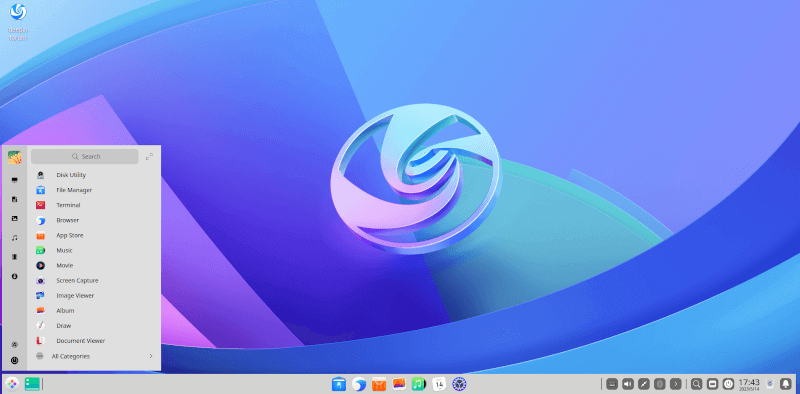Click the network tray icon
800x394 pixels.
(x=644, y=384)
